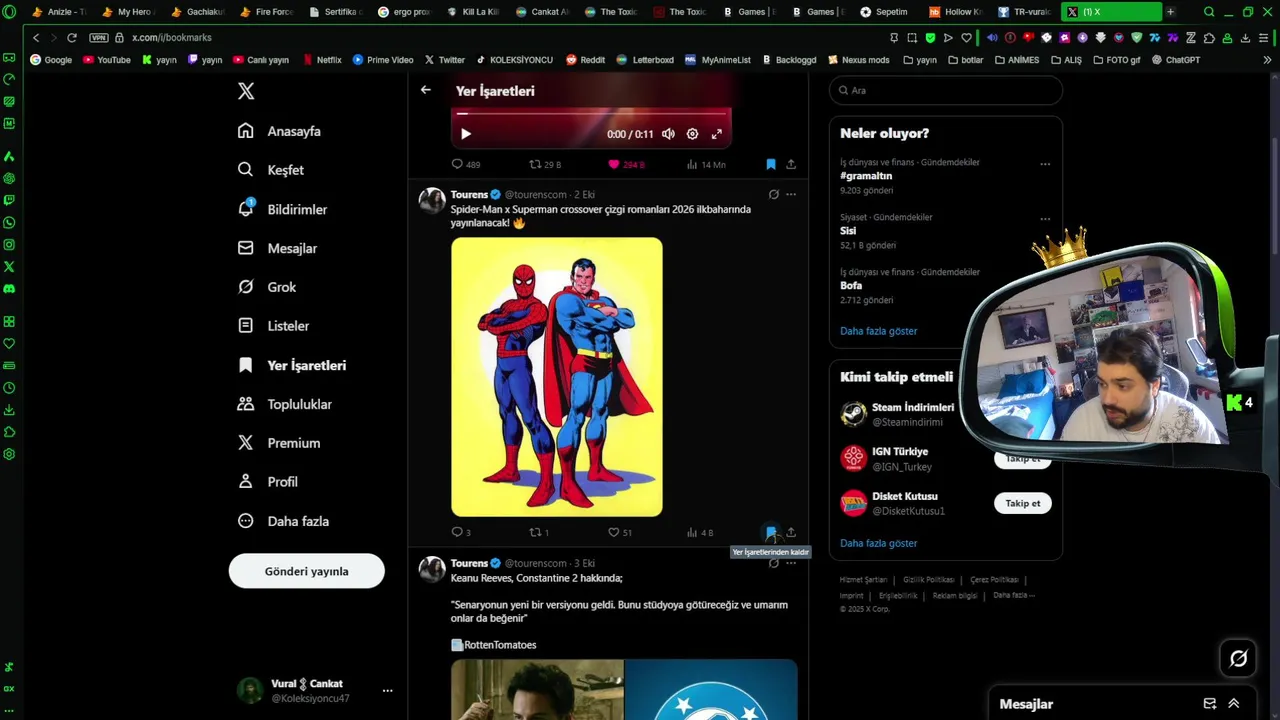Viewport: 1280px width, 720px height.
Task: Open more options on Keanu Reeves post
Action: [x=791, y=563]
